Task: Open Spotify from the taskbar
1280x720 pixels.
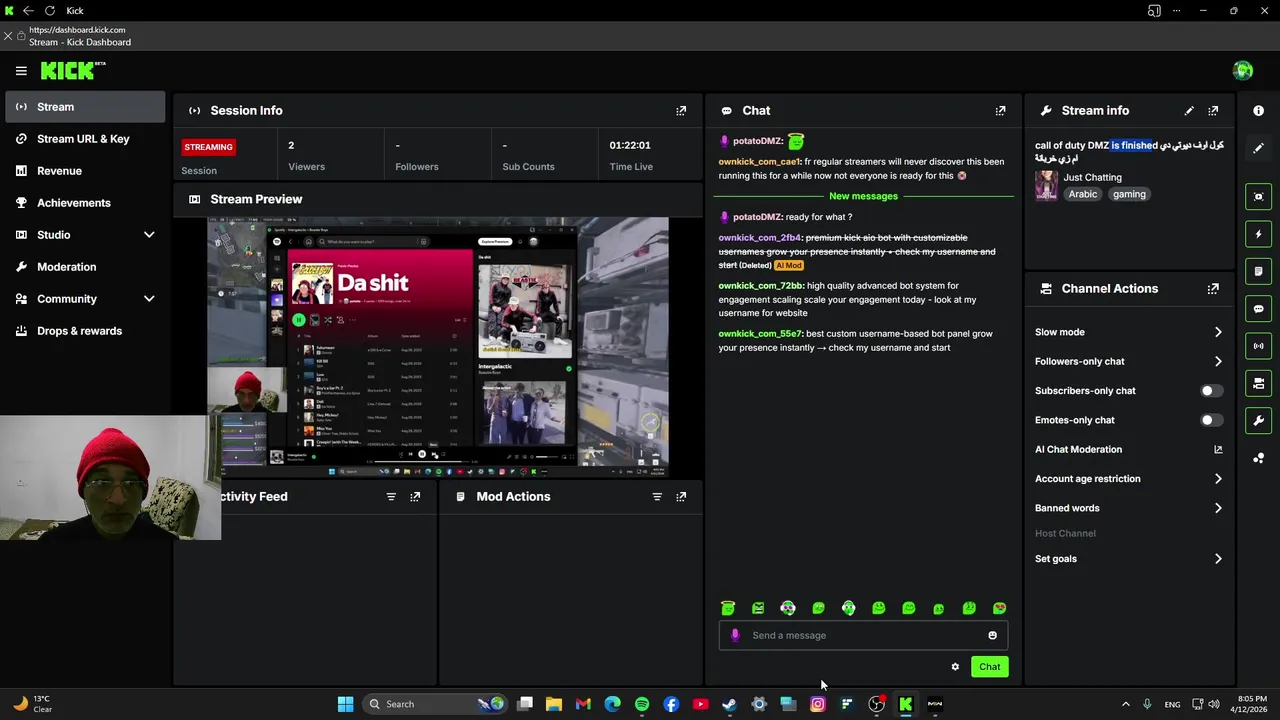Action: pos(642,704)
